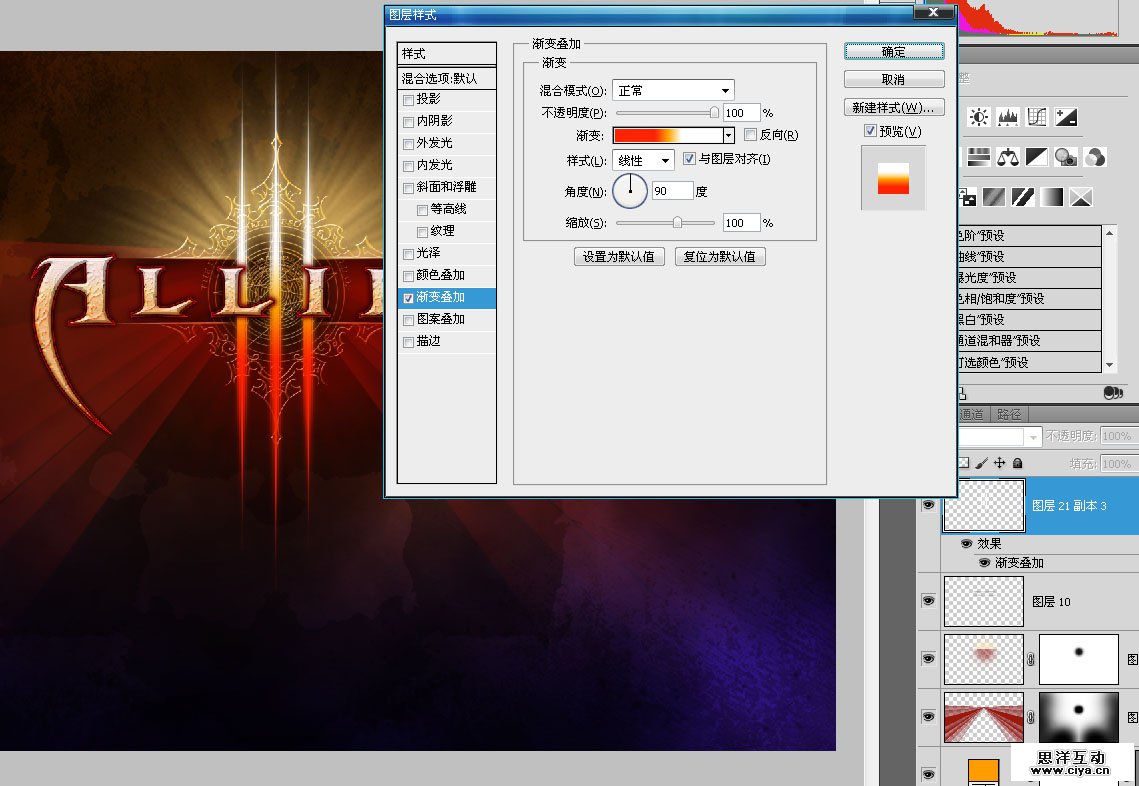The width and height of the screenshot is (1139, 786).
Task: Open the 混合模式 blend mode dropdown
Action: [x=674, y=91]
